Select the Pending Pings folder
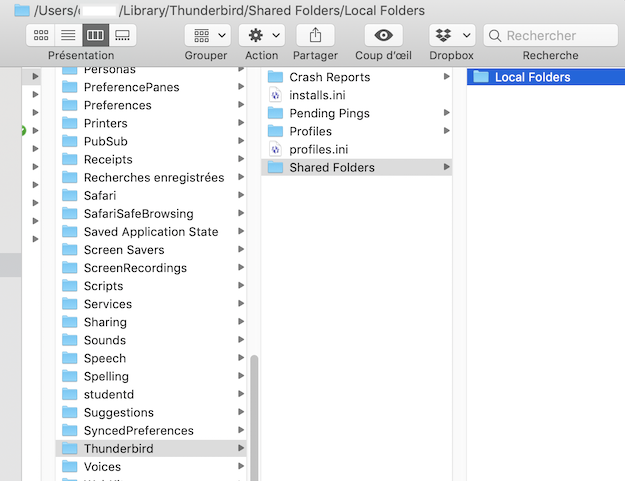This screenshot has height=481, width=625. coord(329,113)
